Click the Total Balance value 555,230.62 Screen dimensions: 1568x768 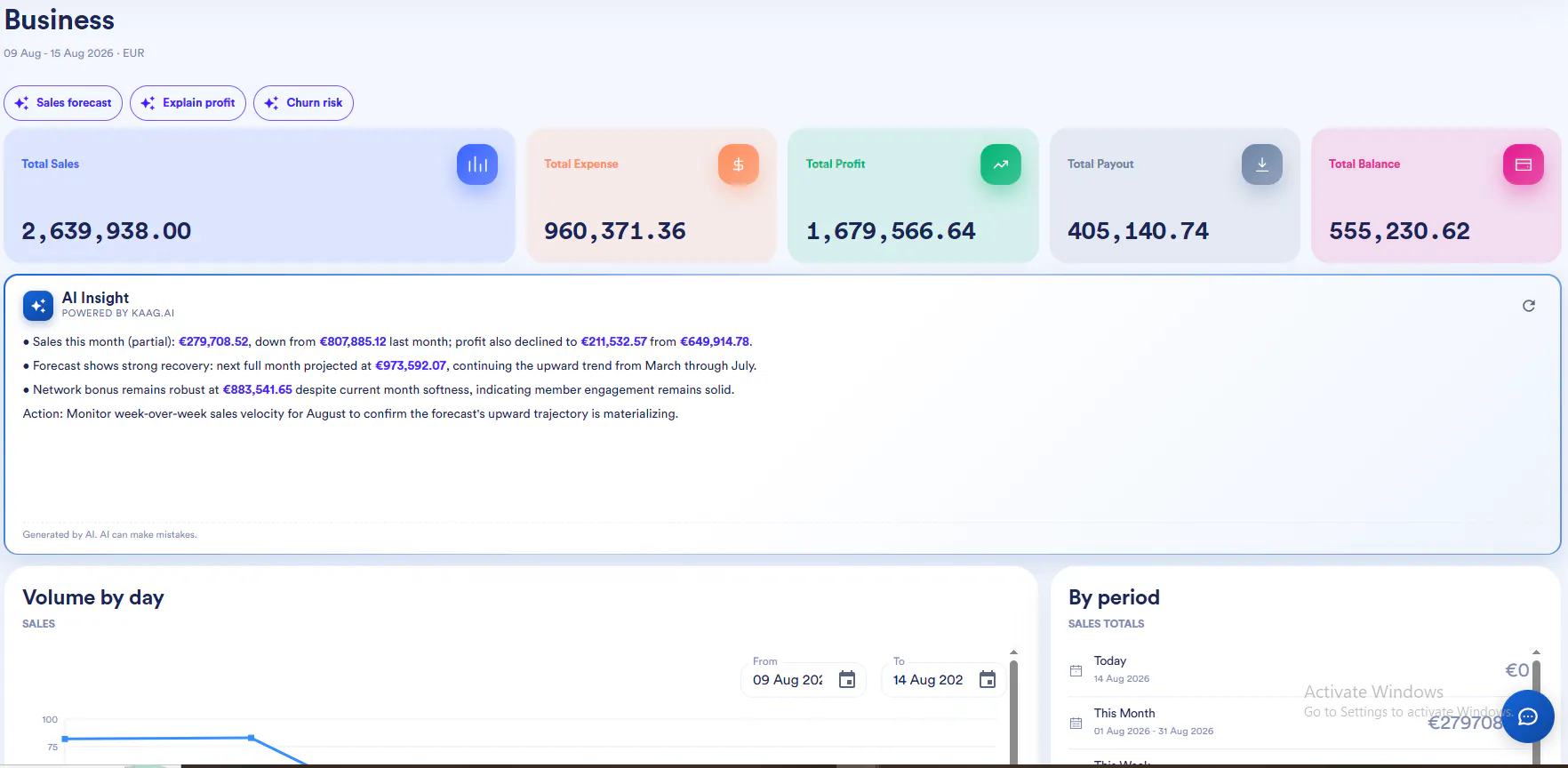(x=1400, y=231)
